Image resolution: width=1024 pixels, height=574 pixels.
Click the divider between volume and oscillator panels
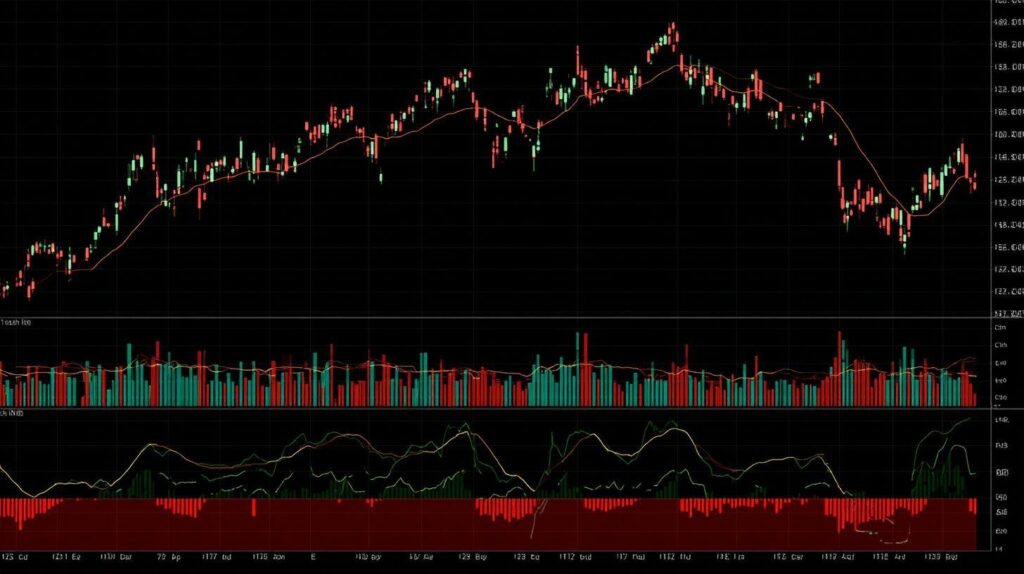(x=500, y=408)
